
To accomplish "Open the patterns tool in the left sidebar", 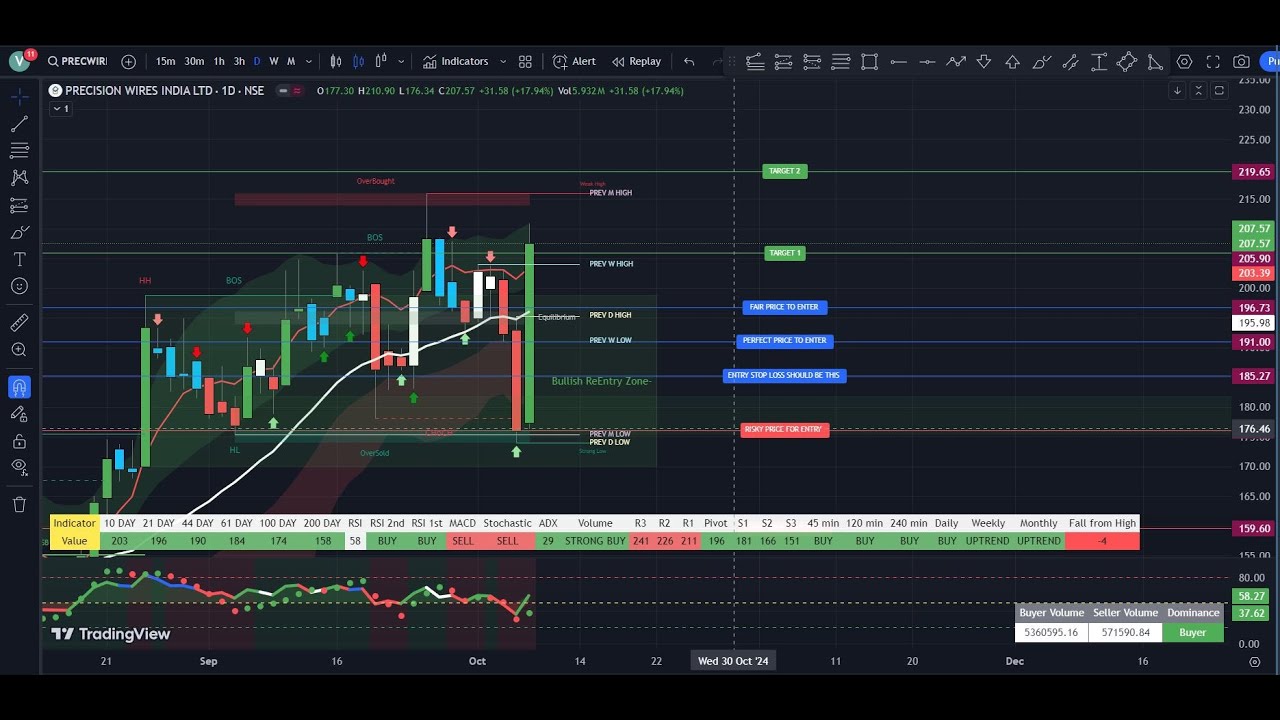I will point(19,177).
